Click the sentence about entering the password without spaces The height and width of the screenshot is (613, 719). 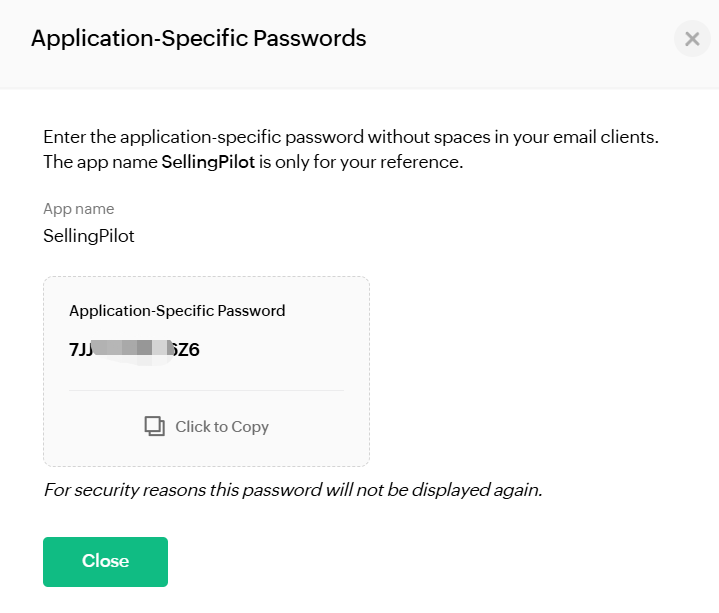(x=351, y=137)
